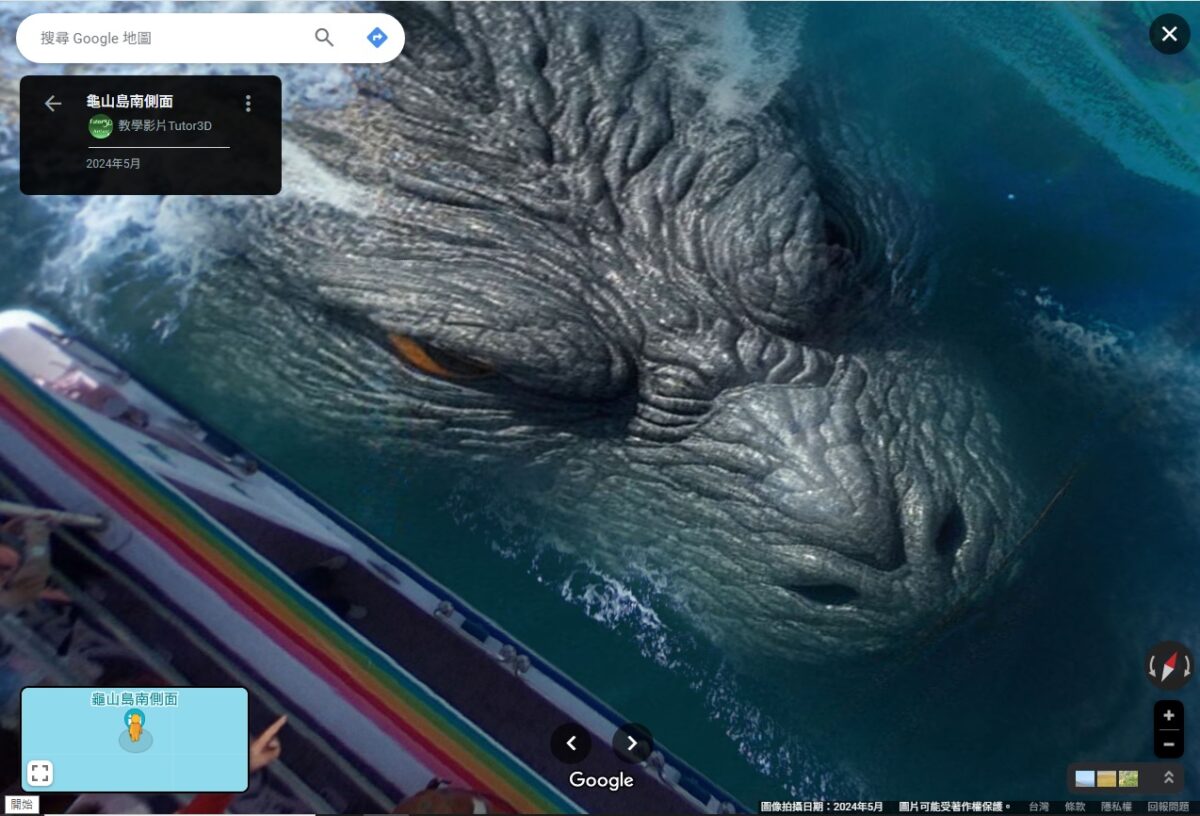Viewport: 1200px width, 816px height.
Task: Close Street View with the X button
Action: pyautogui.click(x=1169, y=34)
